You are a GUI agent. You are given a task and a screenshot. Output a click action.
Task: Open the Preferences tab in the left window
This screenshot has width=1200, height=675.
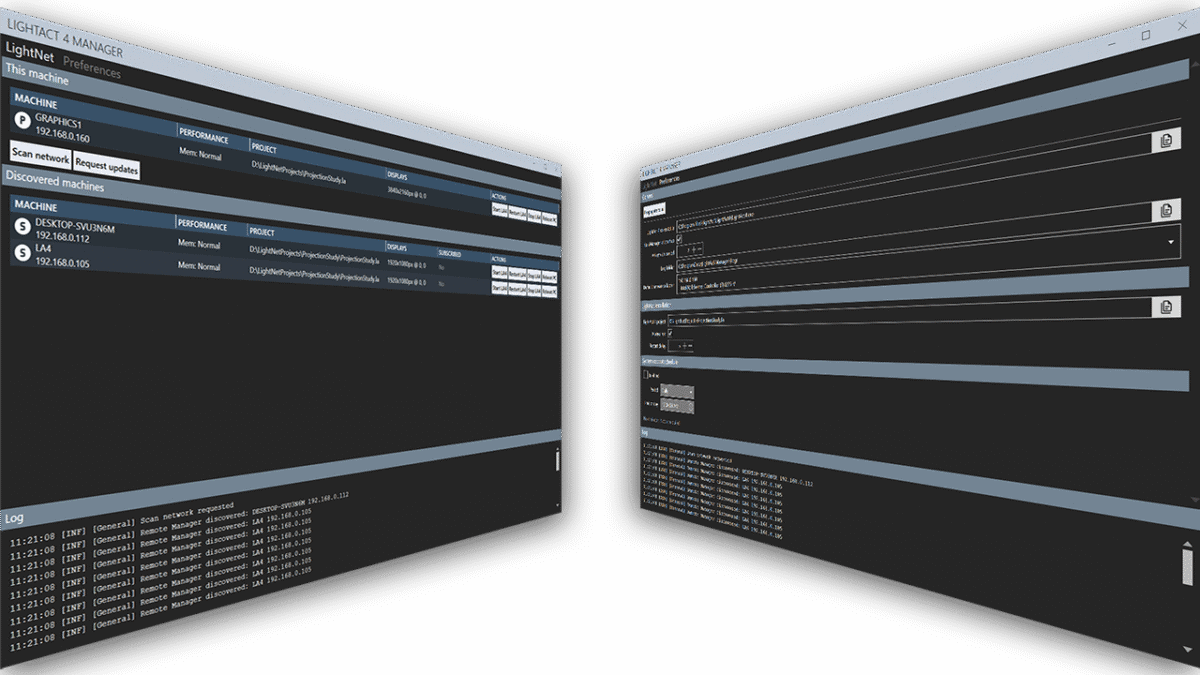[x=92, y=71]
